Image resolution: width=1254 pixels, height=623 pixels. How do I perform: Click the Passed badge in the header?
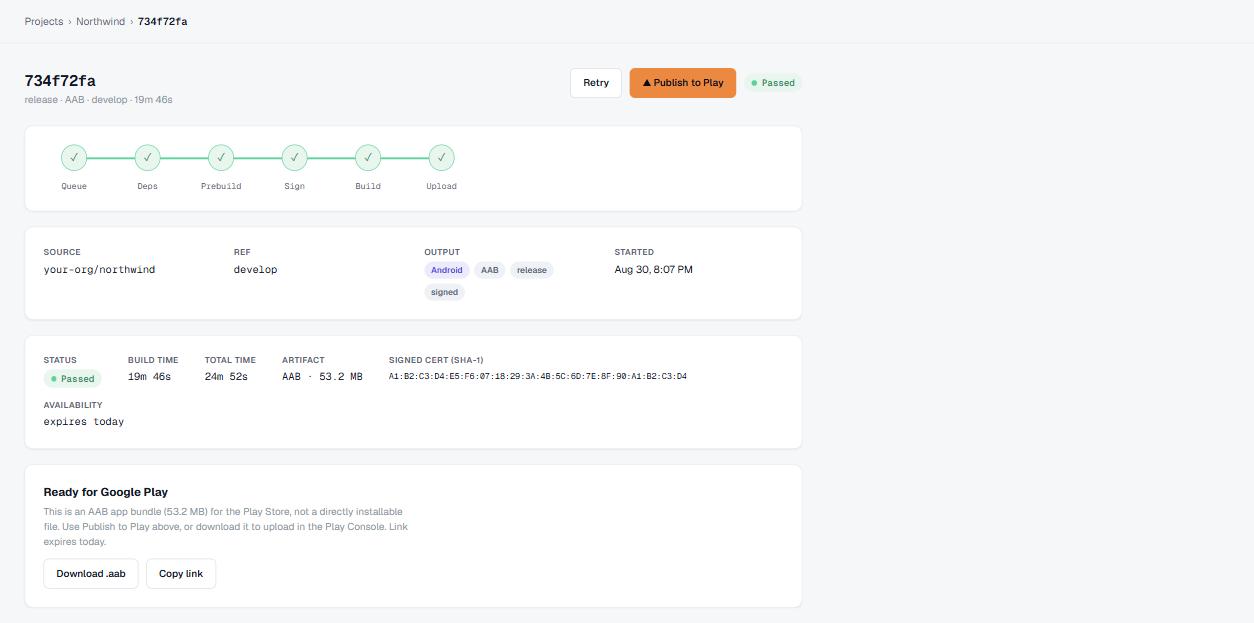[773, 83]
